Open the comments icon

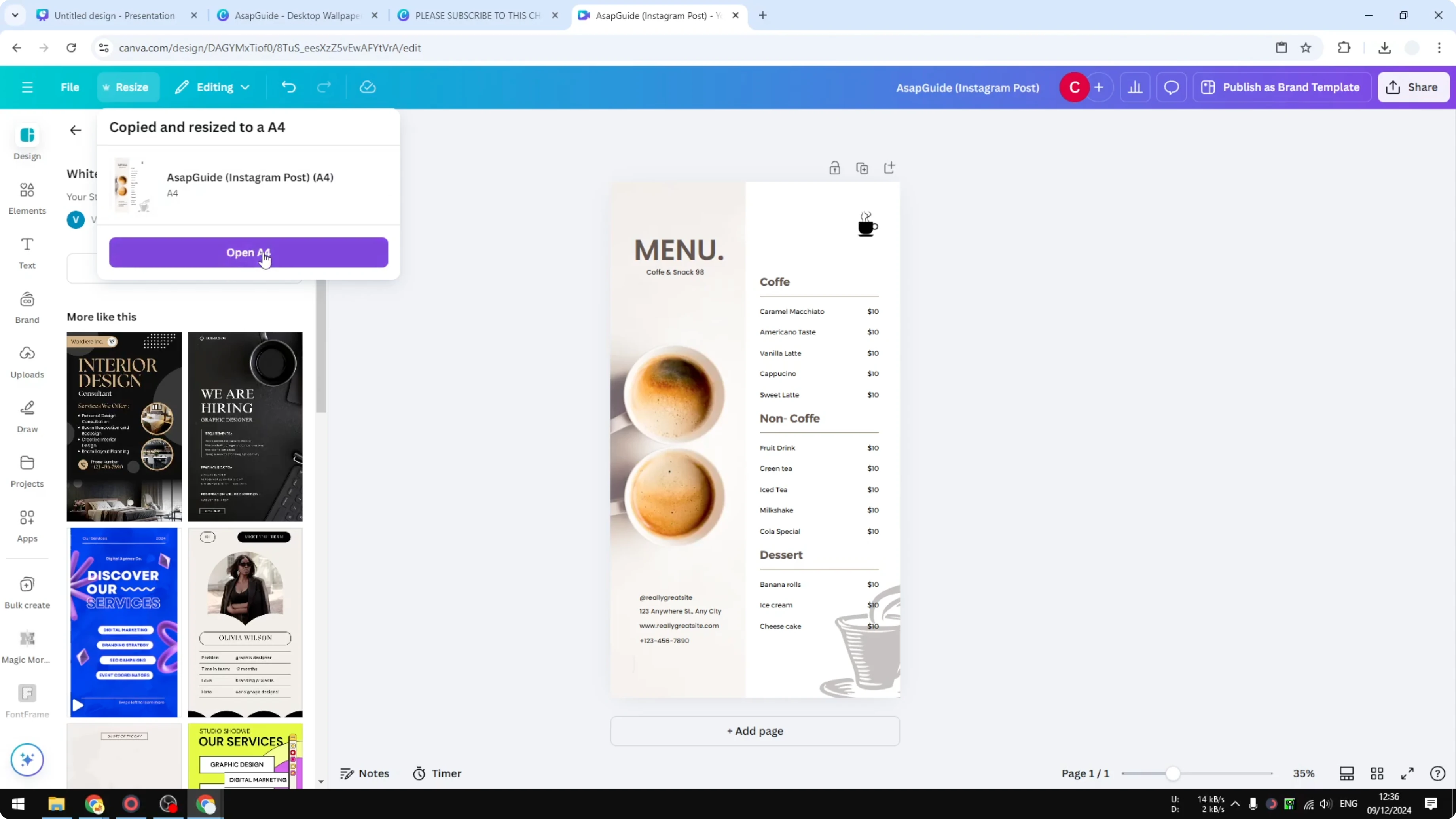pos(1171,87)
